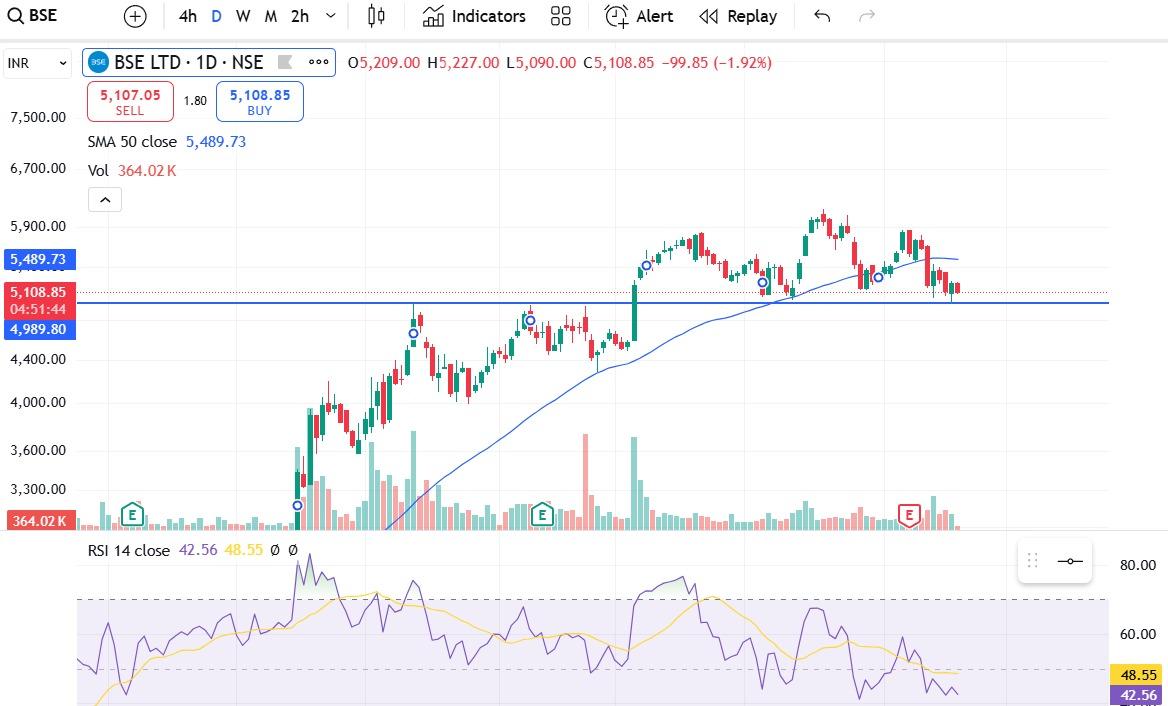
Task: Click the flag icon beside NSE
Action: (285, 63)
